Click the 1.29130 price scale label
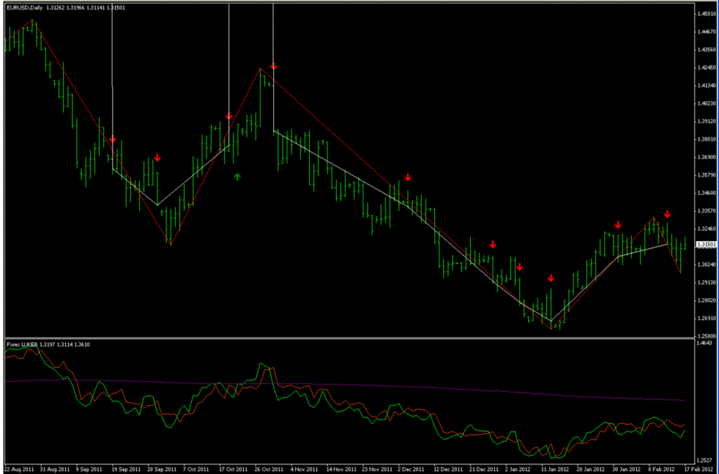The width and height of the screenshot is (719, 474). click(x=707, y=282)
